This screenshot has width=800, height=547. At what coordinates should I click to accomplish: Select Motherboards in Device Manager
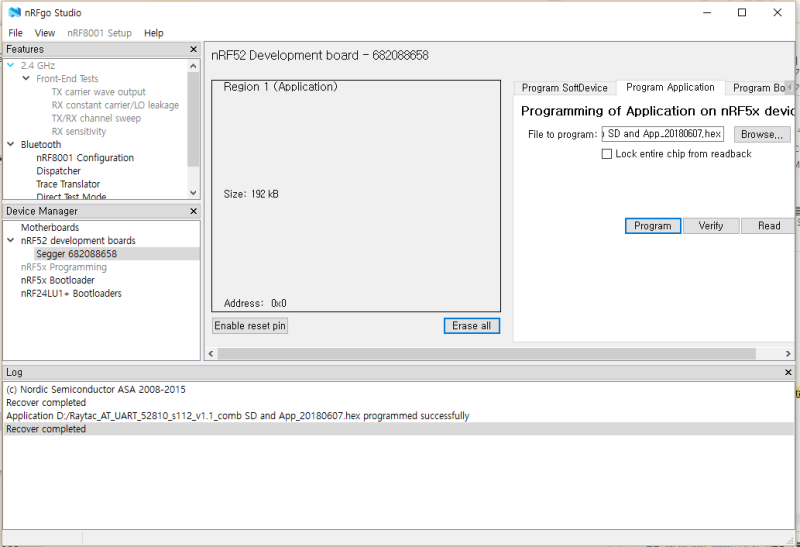click(x=50, y=228)
